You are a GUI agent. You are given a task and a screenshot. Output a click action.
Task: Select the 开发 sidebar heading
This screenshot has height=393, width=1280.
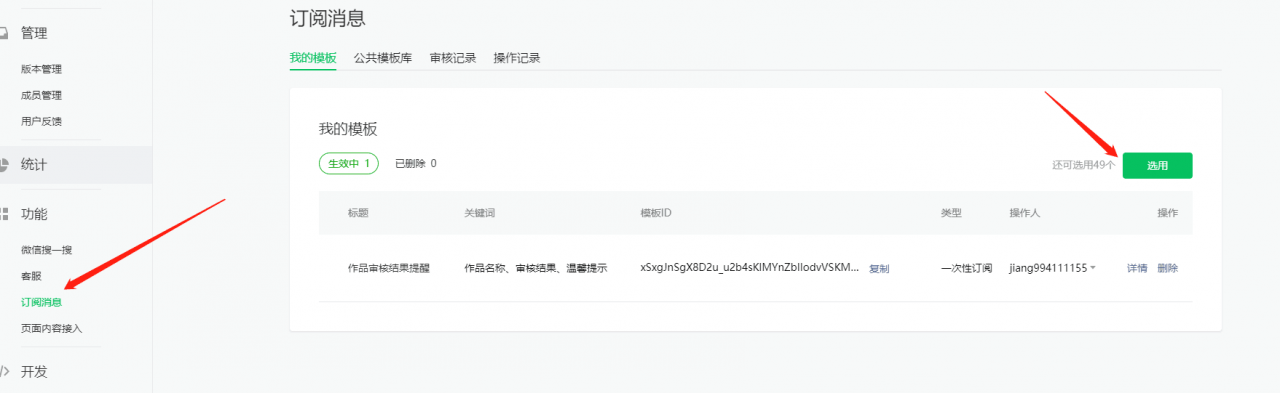tap(34, 371)
